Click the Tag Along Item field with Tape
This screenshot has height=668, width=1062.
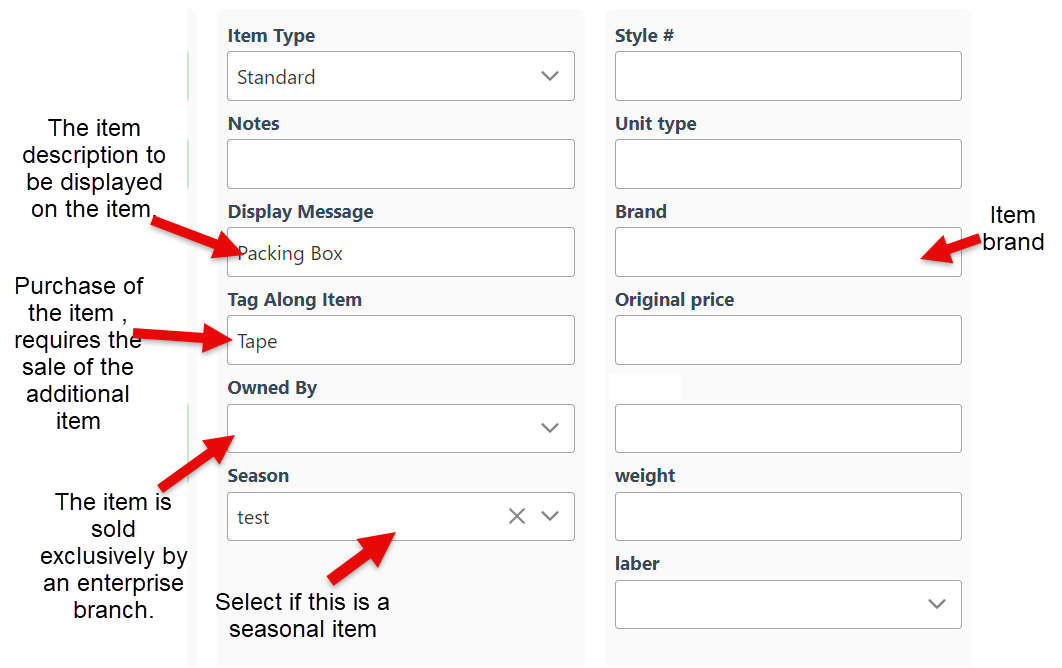click(x=400, y=341)
